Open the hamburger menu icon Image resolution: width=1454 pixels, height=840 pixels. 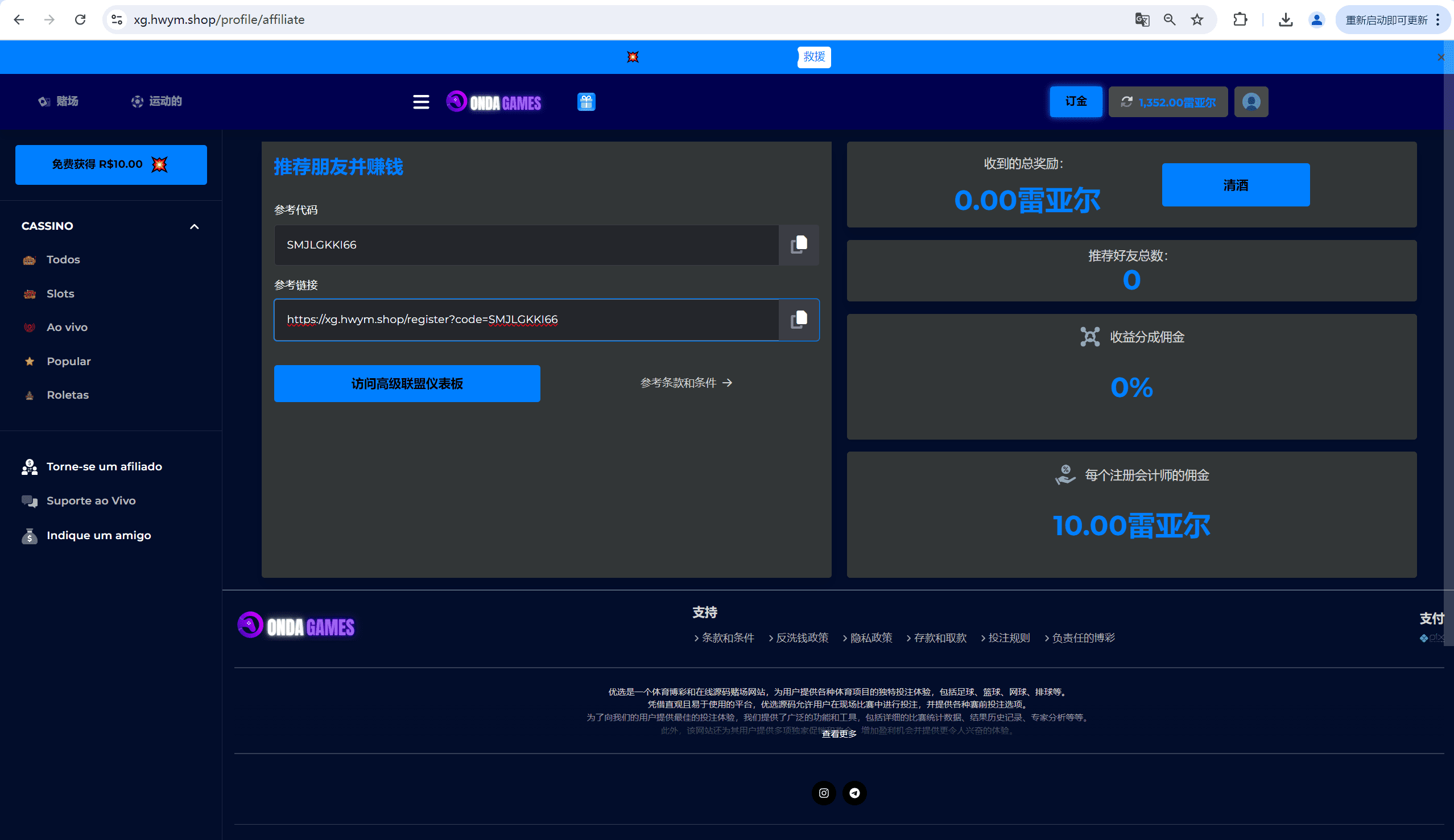(420, 102)
